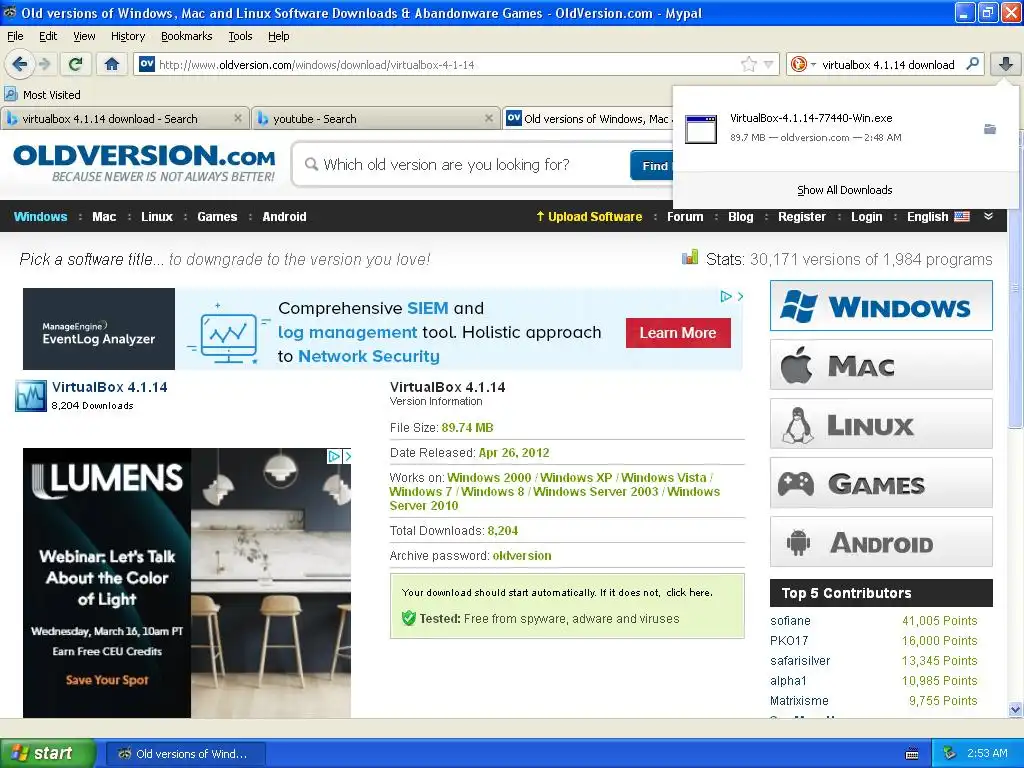1024x768 pixels.
Task: Open the Tools menu
Action: [x=240, y=36]
